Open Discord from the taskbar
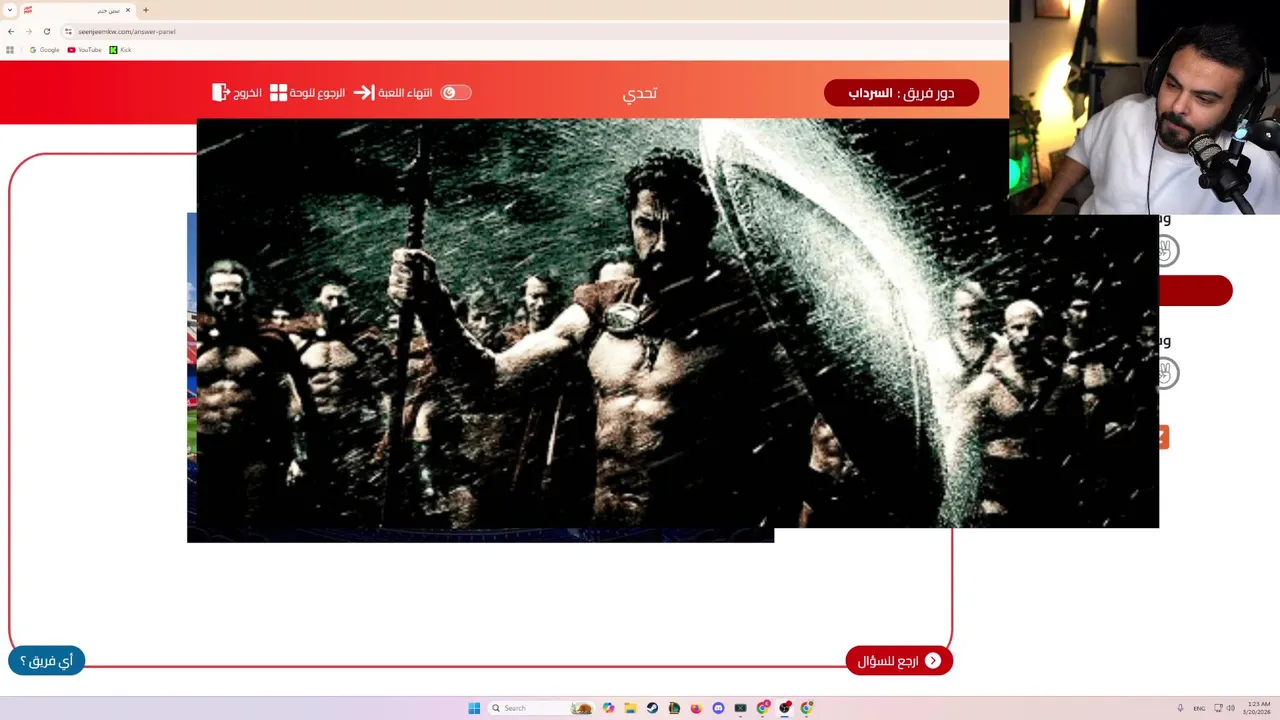This screenshot has width=1280, height=720. tap(718, 708)
